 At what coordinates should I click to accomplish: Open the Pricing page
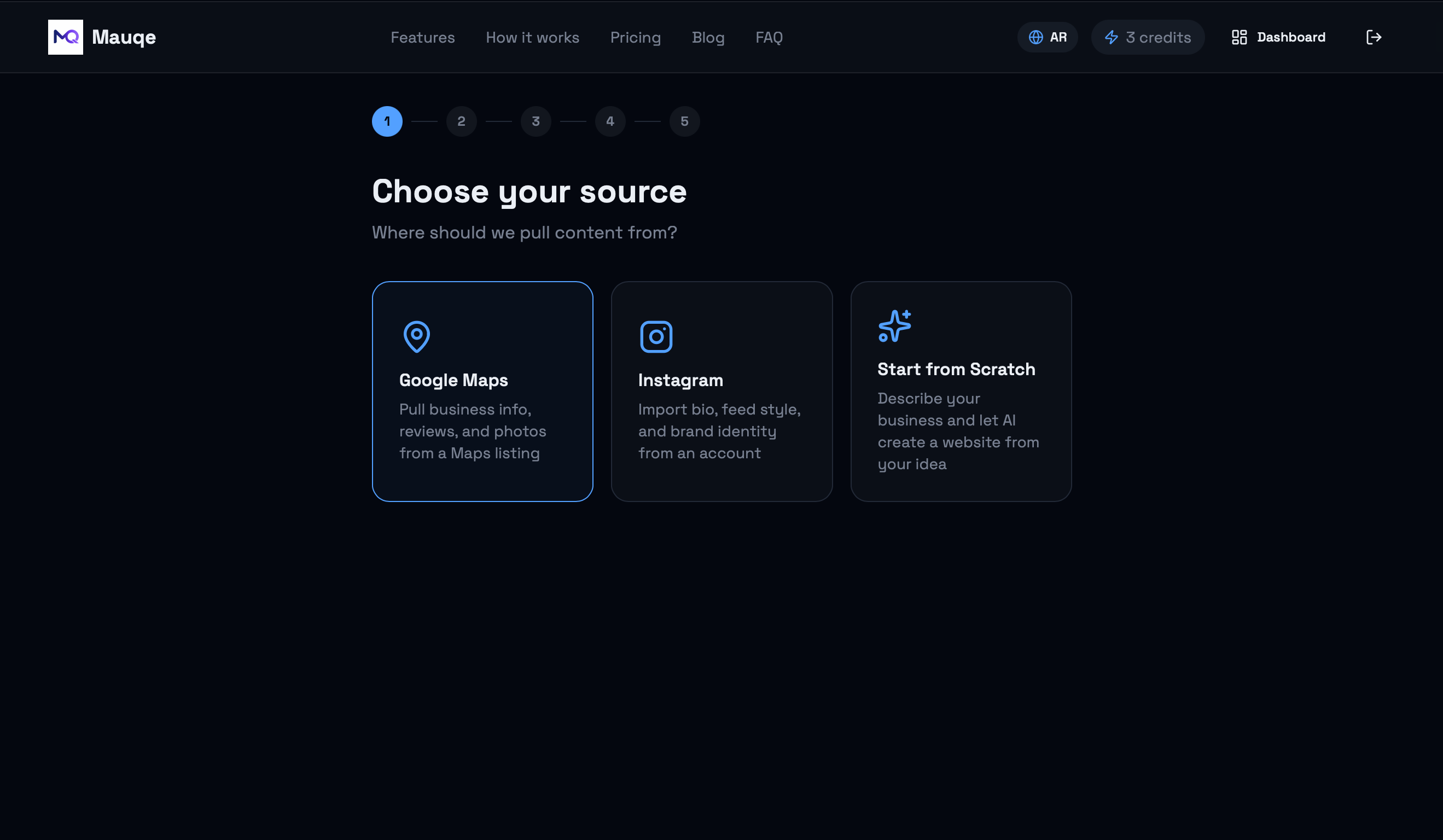coord(636,37)
